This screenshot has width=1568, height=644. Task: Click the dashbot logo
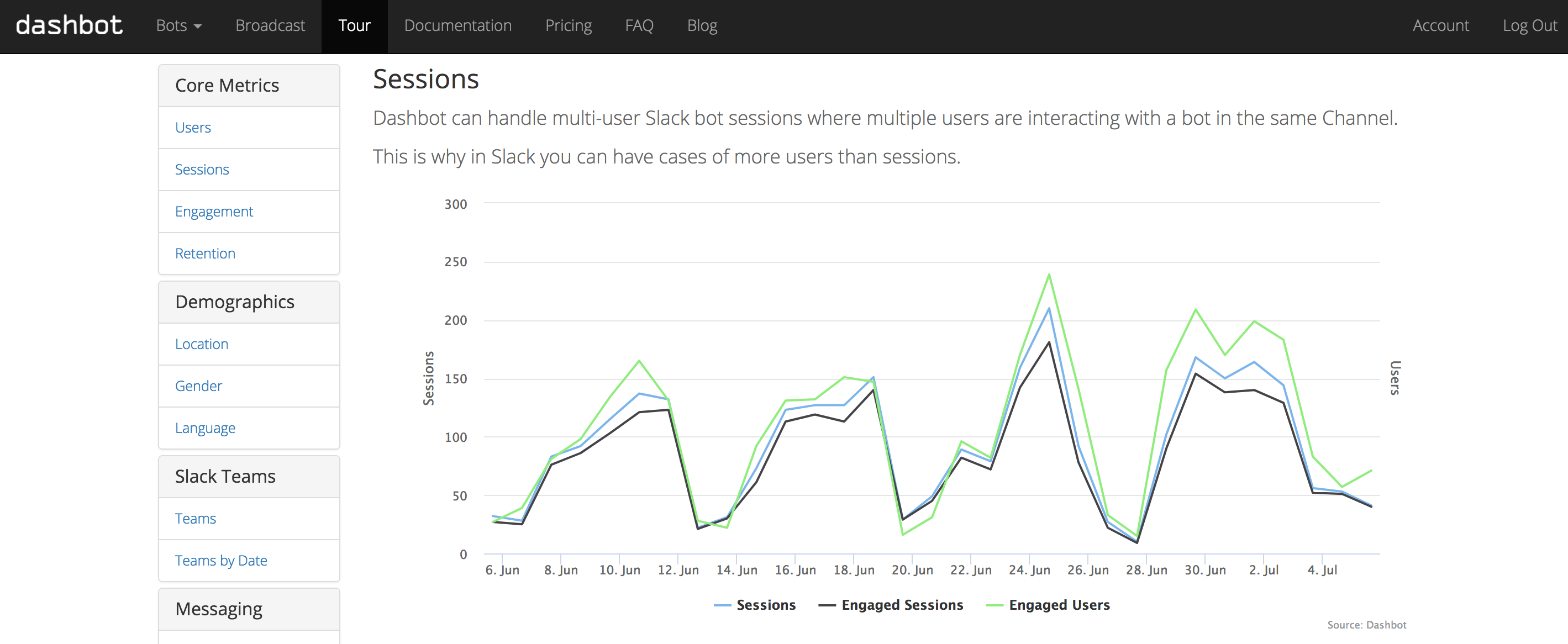click(69, 25)
